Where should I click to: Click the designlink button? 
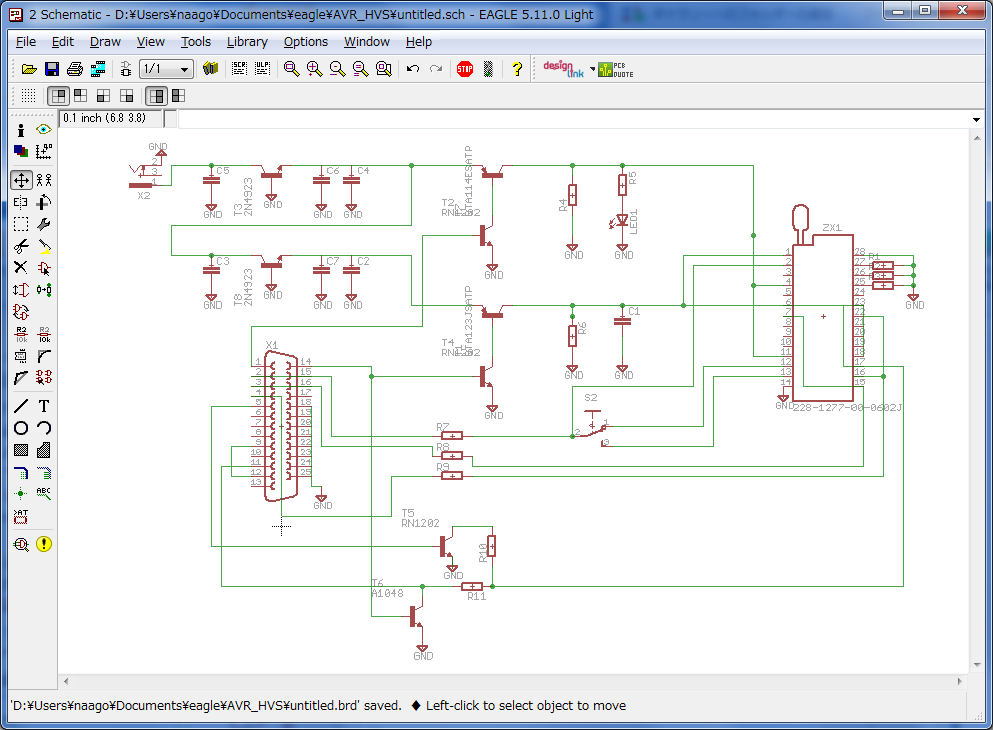564,69
